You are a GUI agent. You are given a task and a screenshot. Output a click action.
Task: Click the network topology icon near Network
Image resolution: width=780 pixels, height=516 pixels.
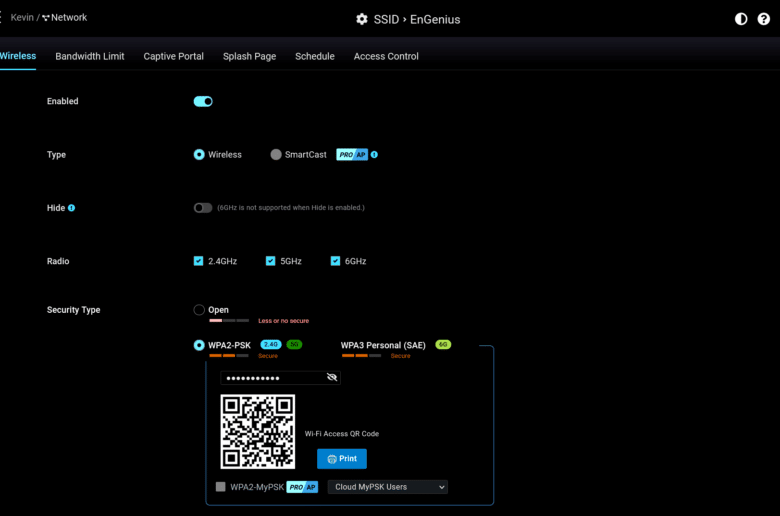click(46, 18)
